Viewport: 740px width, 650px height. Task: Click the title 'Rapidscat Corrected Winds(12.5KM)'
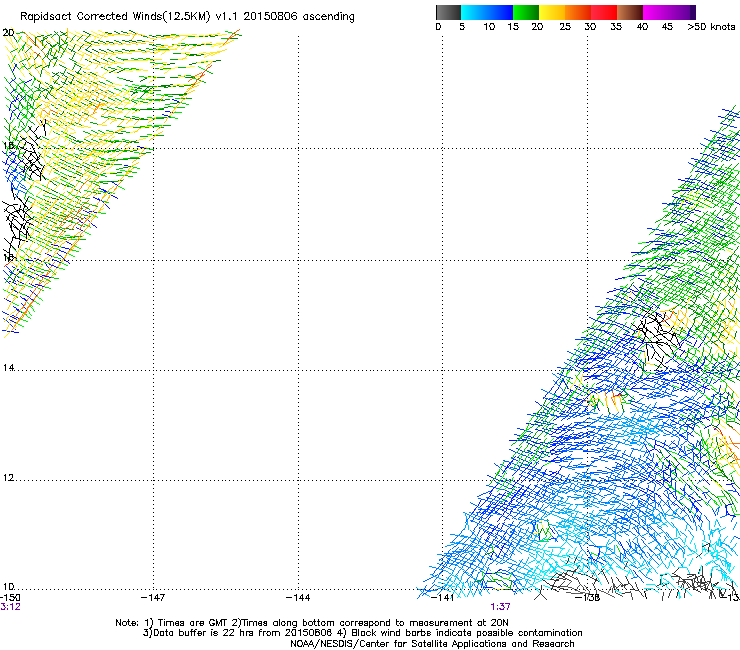[115, 17]
